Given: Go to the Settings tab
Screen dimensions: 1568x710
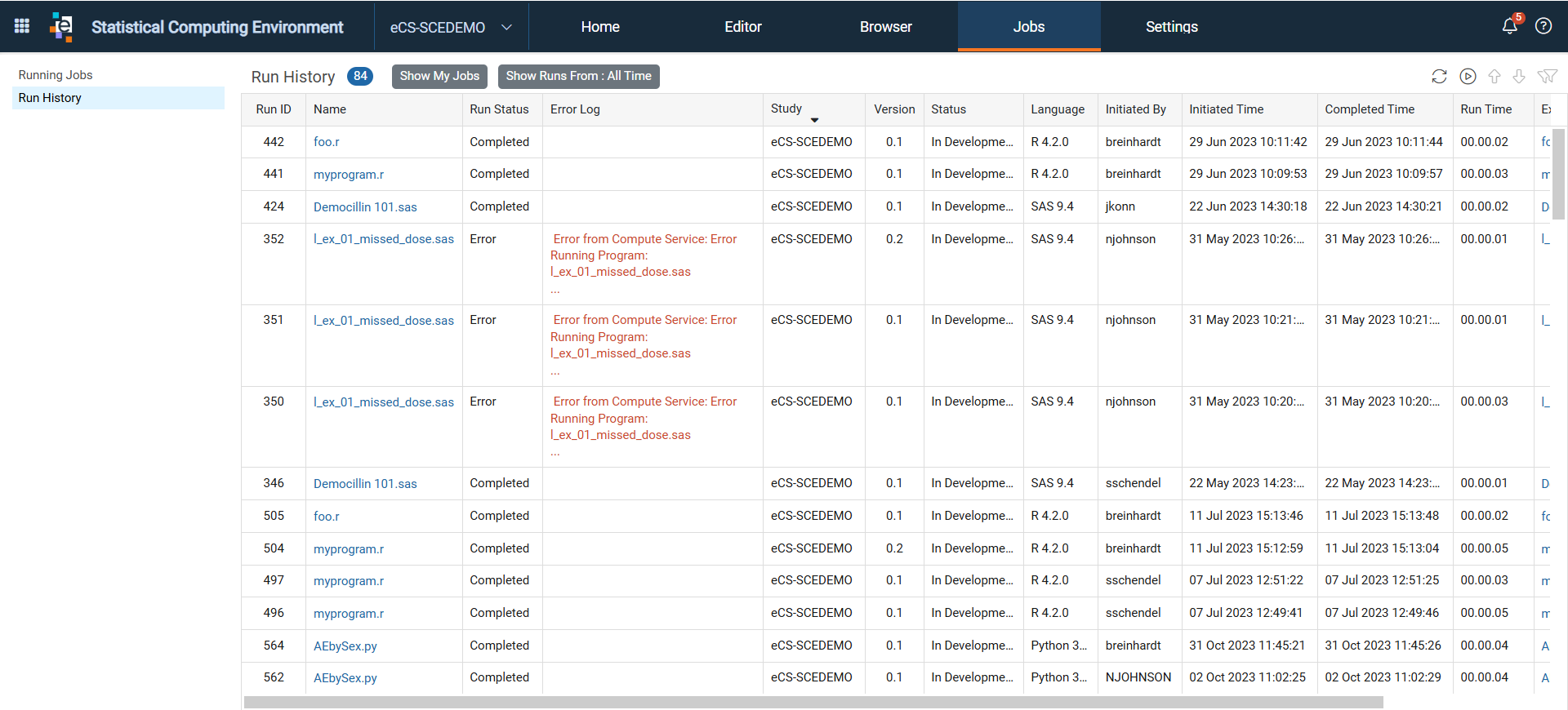Looking at the screenshot, I should (1172, 27).
